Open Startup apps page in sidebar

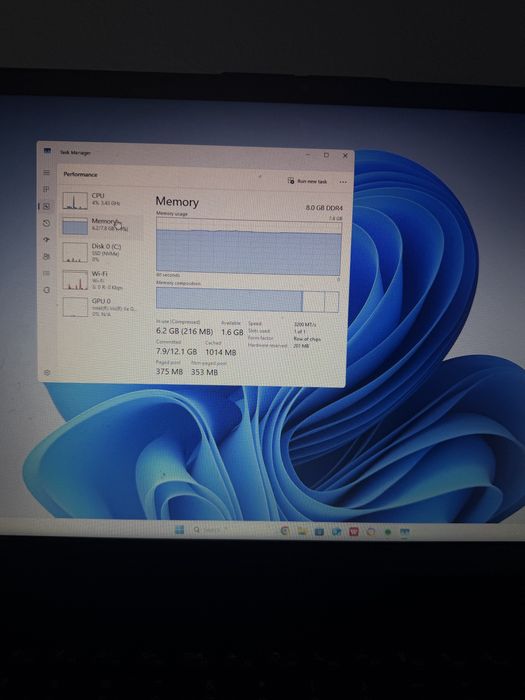46,240
